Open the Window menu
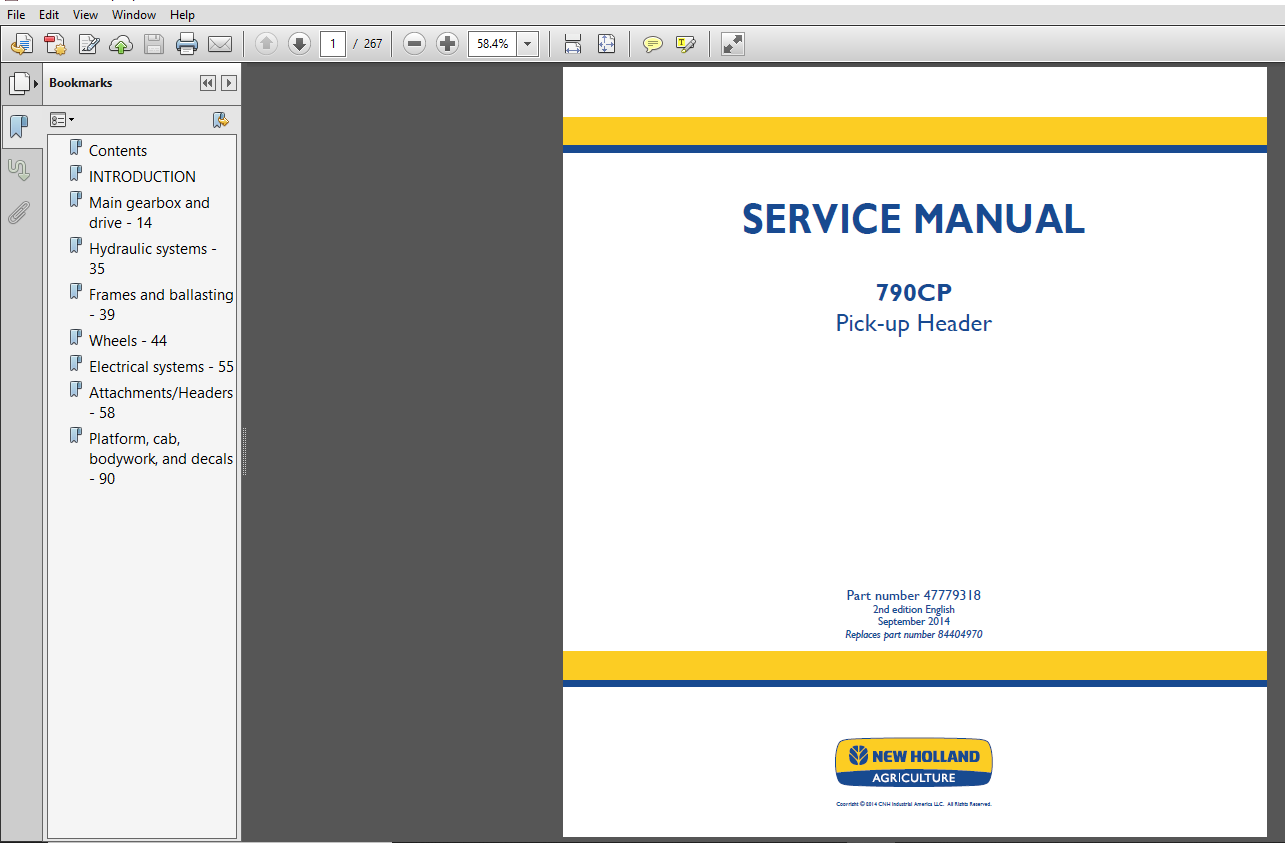This screenshot has width=1285, height=843. 134,15
